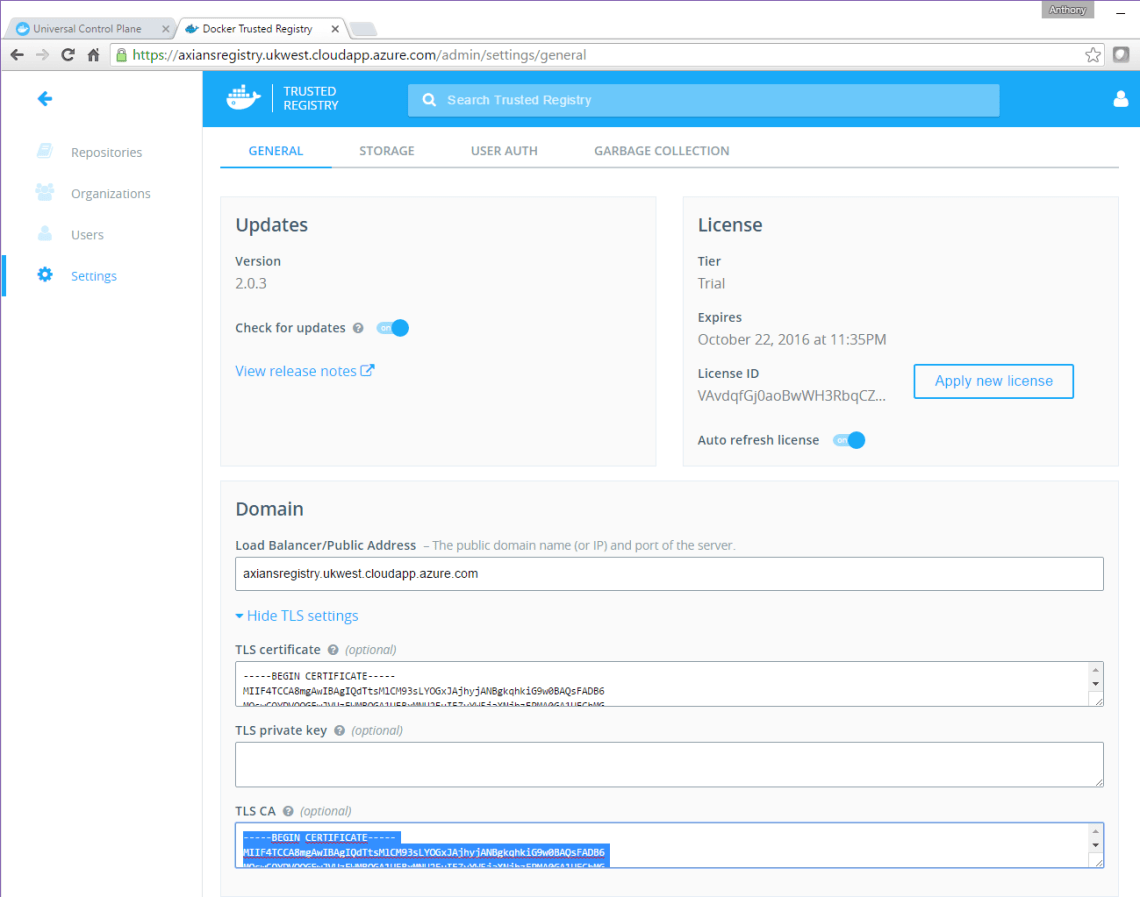
Task: Go to Users in sidebar
Action: [87, 235]
